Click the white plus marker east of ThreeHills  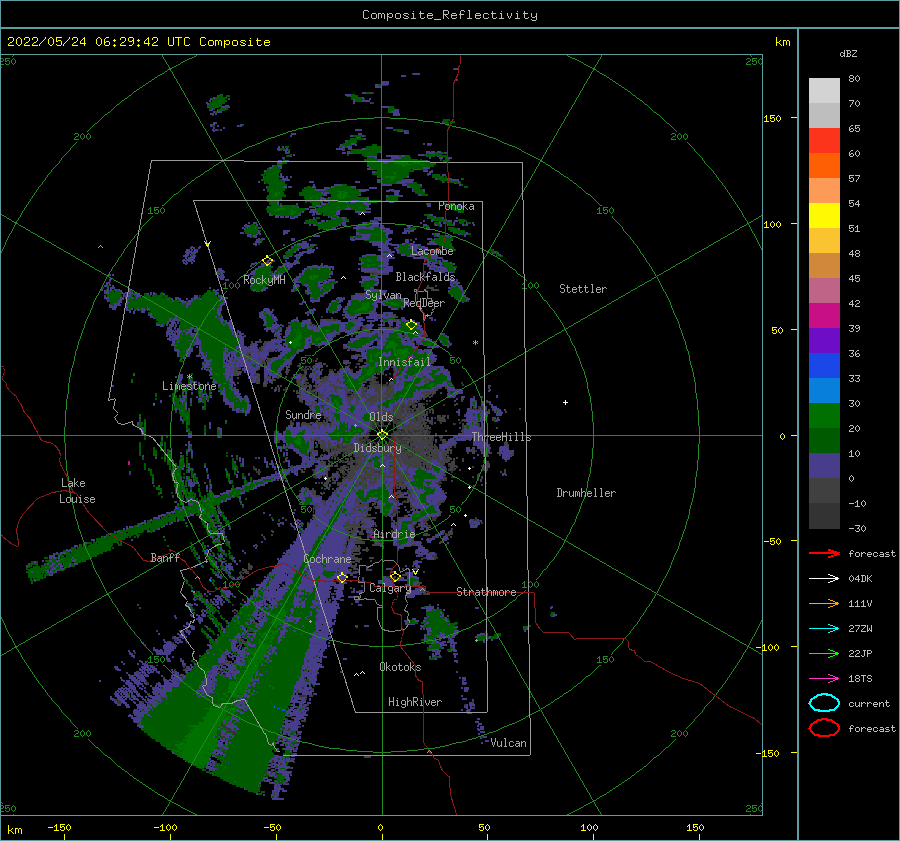[x=565, y=402]
